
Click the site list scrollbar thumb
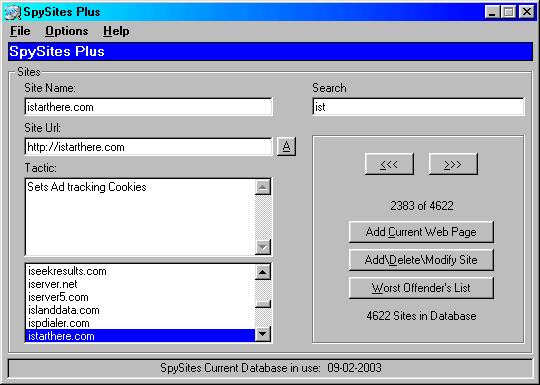(x=263, y=304)
